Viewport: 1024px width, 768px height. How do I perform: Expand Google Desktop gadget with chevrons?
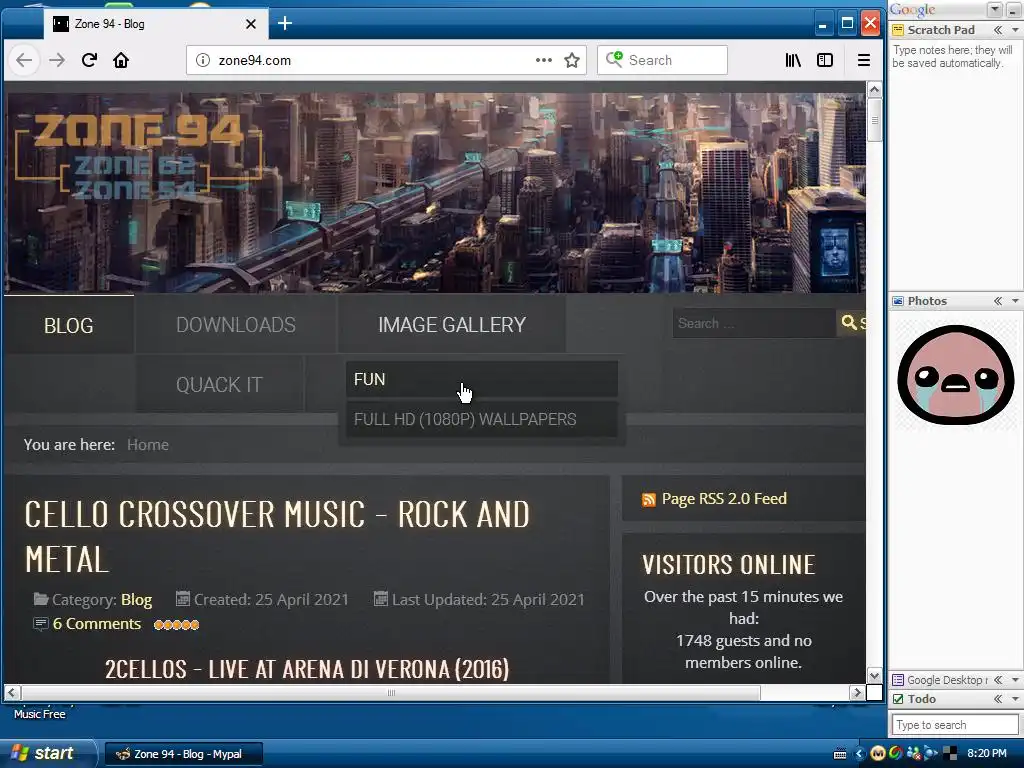[998, 680]
